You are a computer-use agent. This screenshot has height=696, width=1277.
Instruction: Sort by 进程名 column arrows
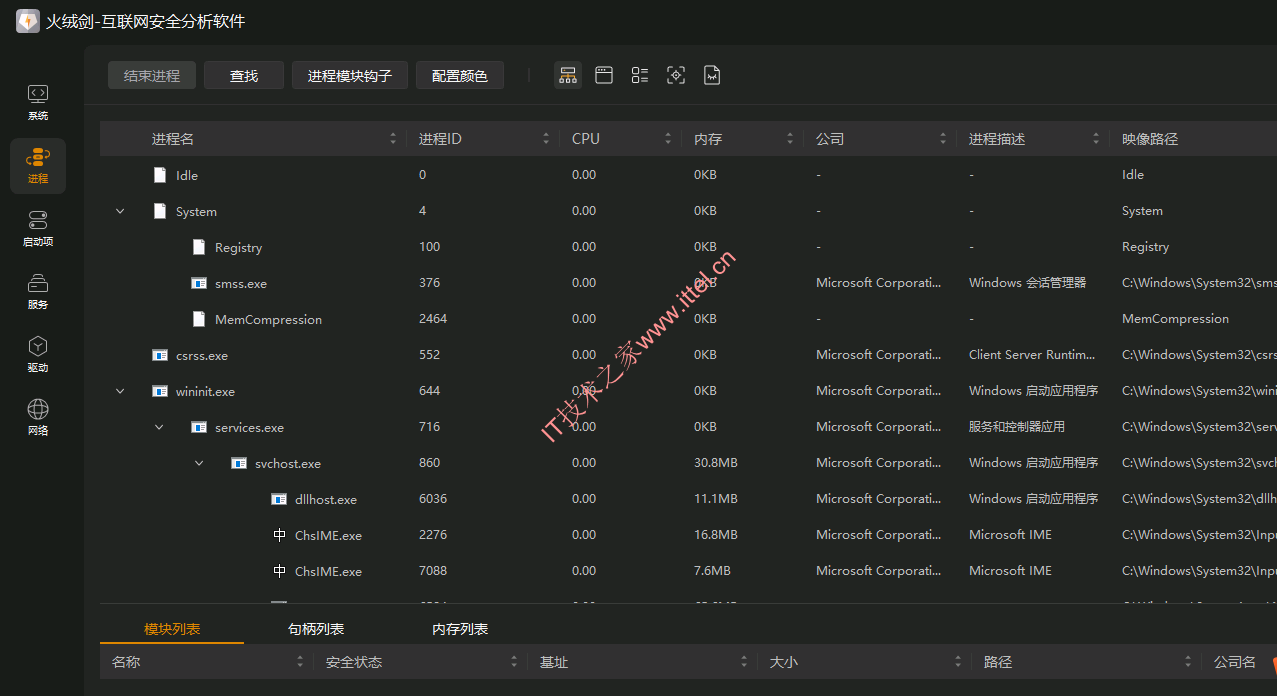[393, 139]
